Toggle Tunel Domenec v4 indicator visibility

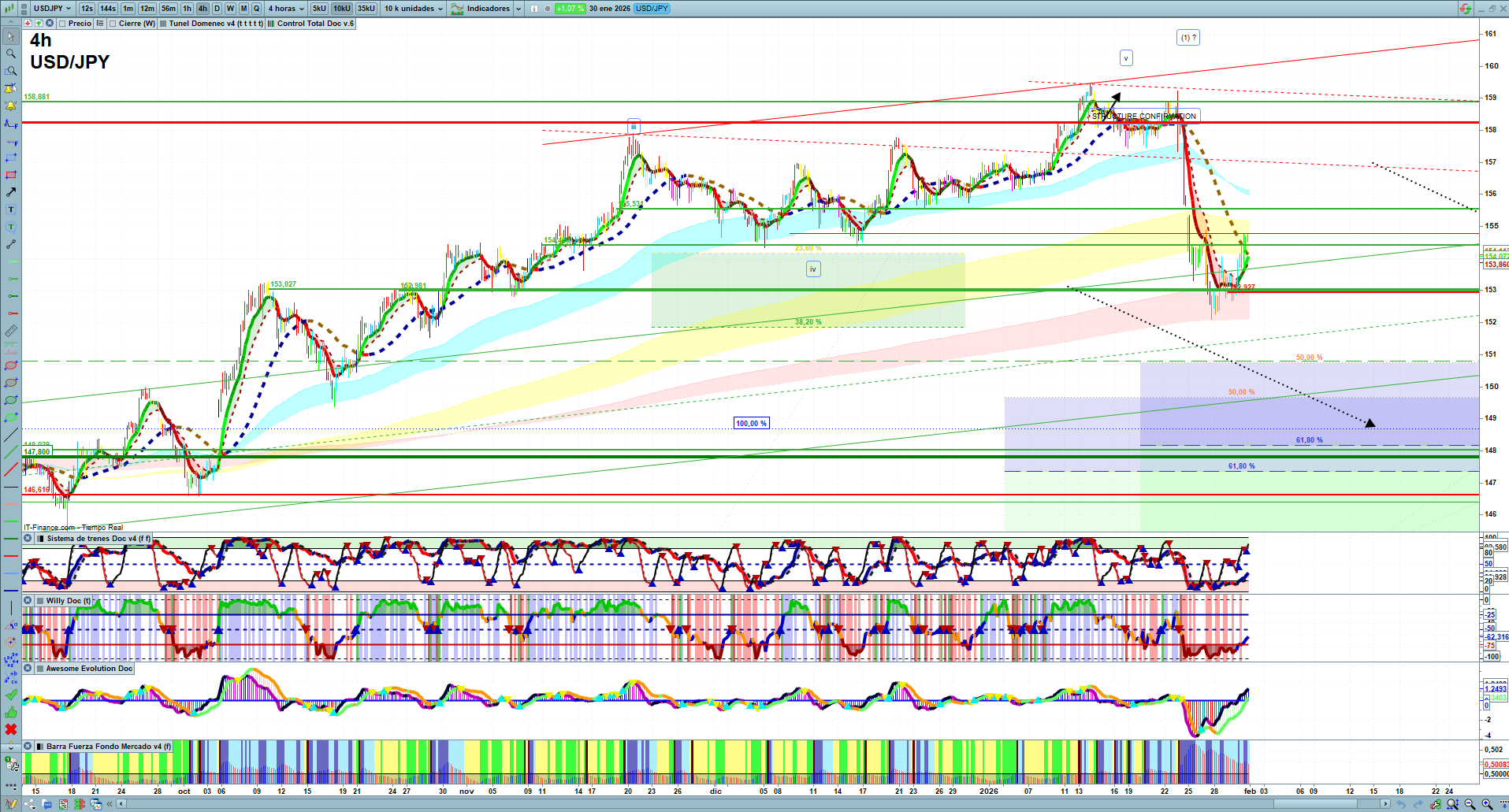click(163, 24)
